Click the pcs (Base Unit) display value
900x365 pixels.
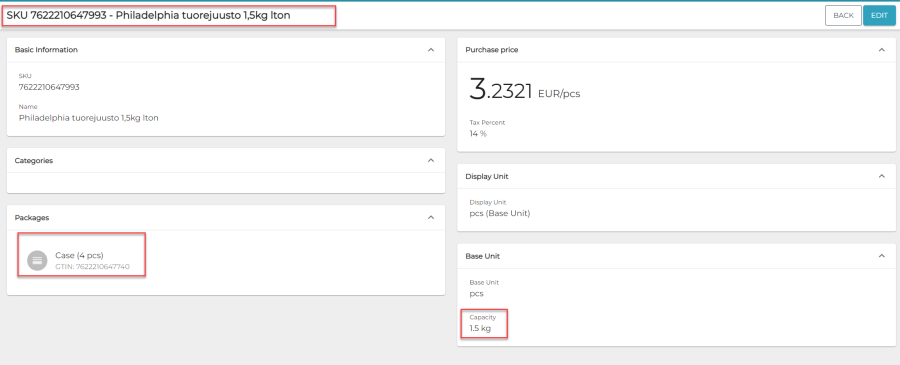pos(500,213)
